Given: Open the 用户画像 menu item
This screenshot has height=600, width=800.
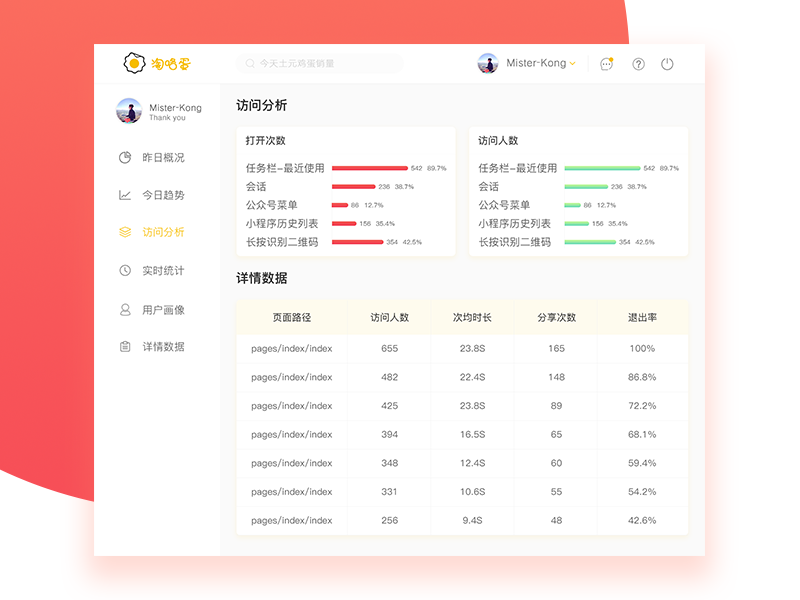Looking at the screenshot, I should 163,310.
